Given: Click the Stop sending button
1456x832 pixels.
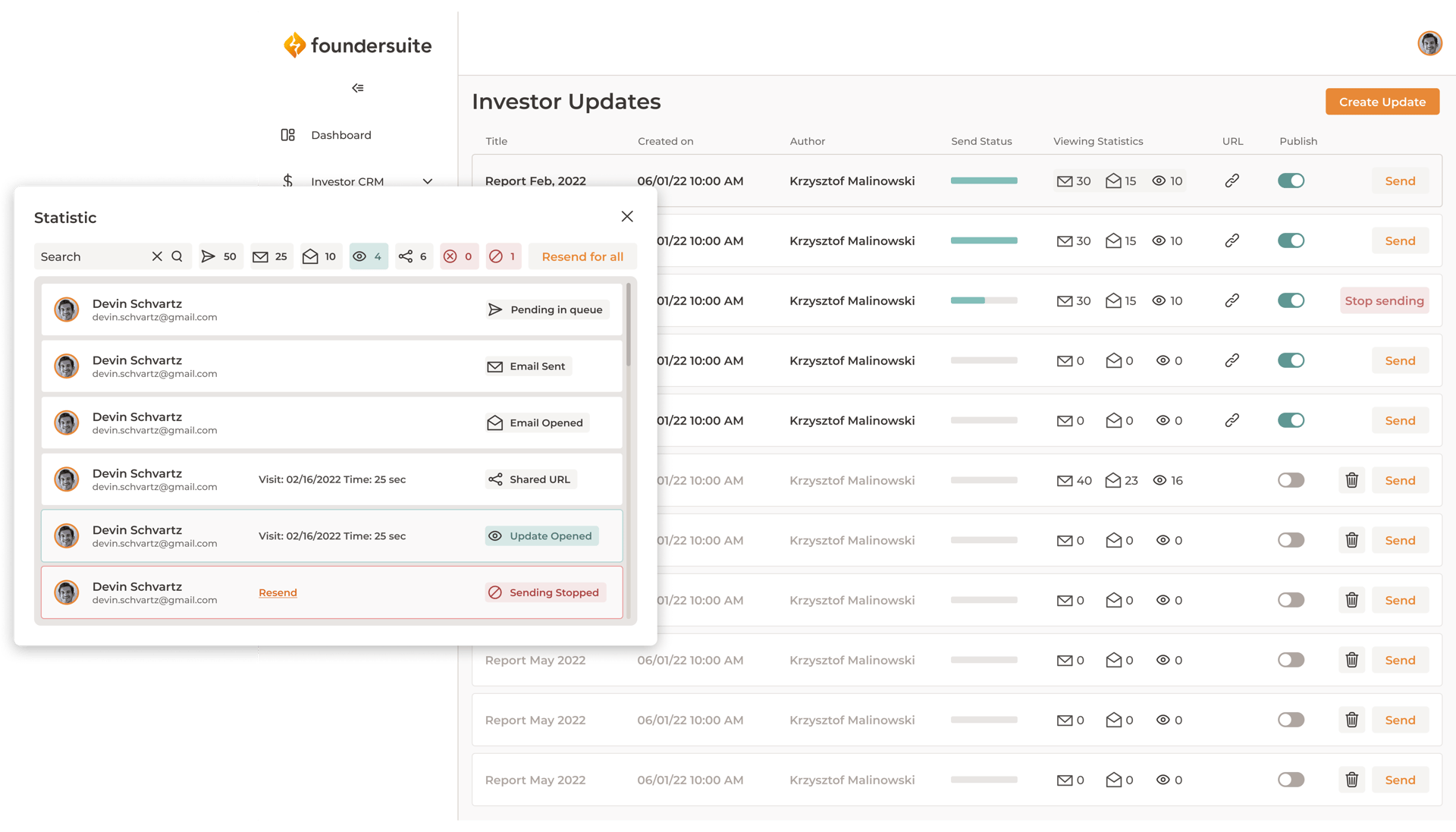Looking at the screenshot, I should 1384,300.
